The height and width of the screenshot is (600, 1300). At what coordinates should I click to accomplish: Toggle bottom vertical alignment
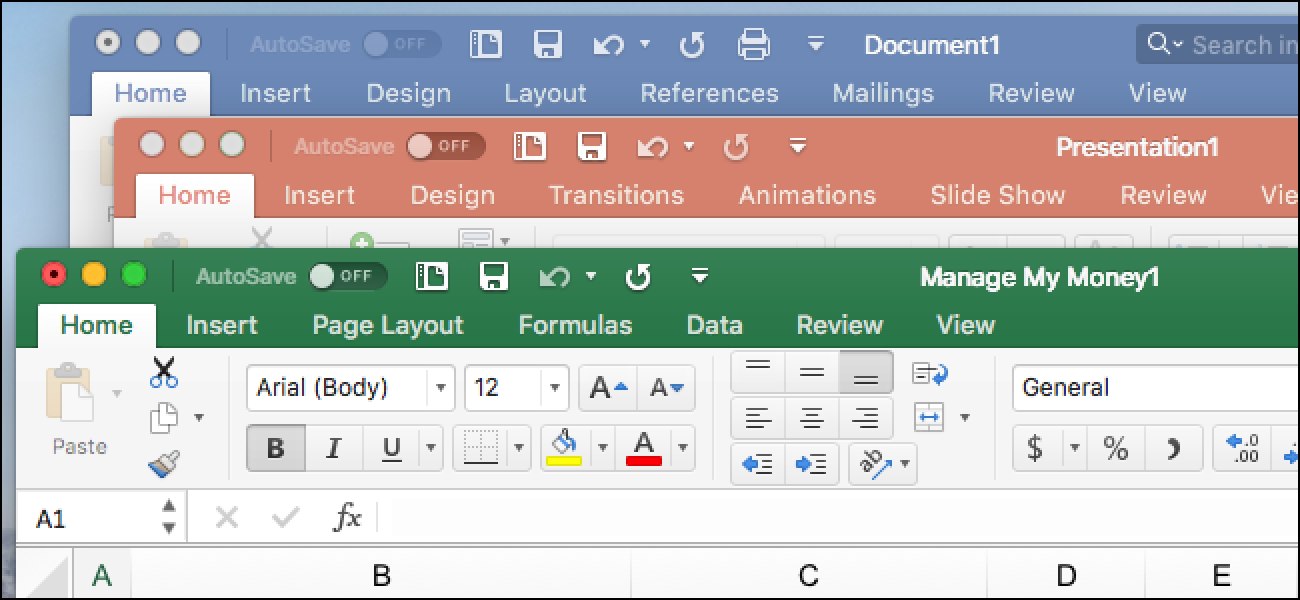click(x=865, y=373)
